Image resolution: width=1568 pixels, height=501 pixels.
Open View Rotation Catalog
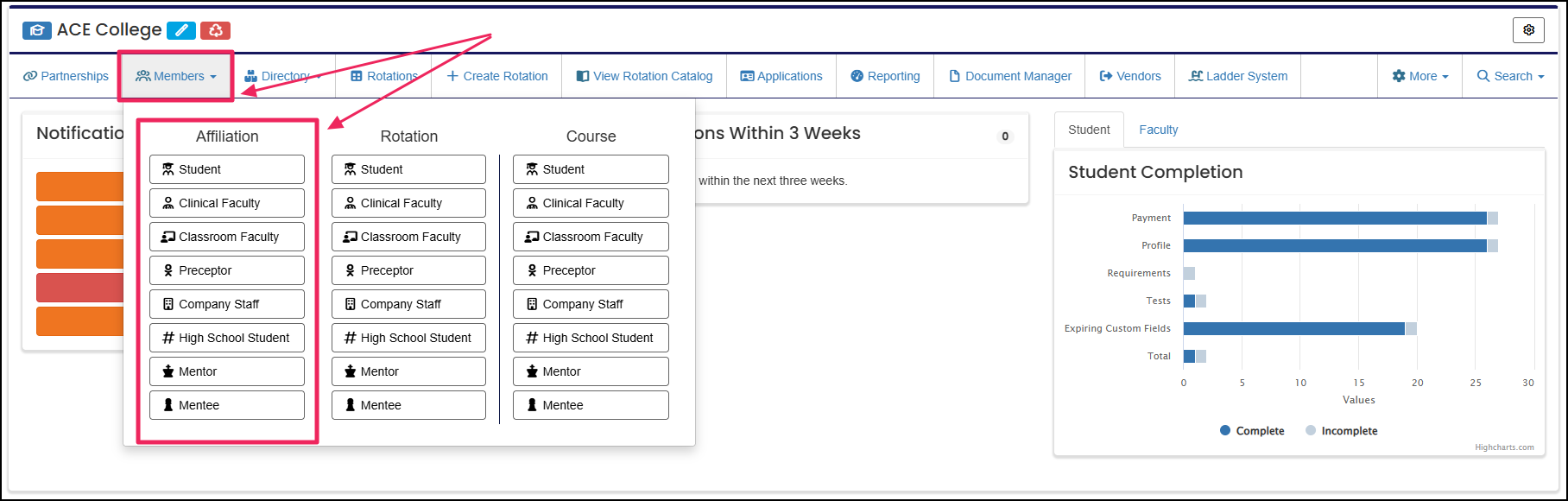(644, 76)
